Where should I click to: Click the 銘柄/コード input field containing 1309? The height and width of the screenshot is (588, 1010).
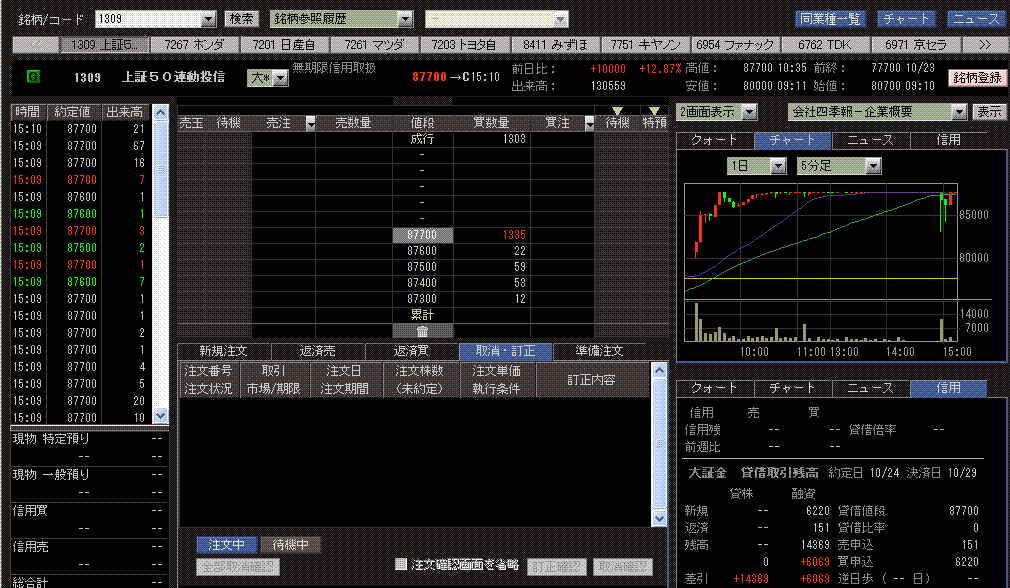coord(148,19)
